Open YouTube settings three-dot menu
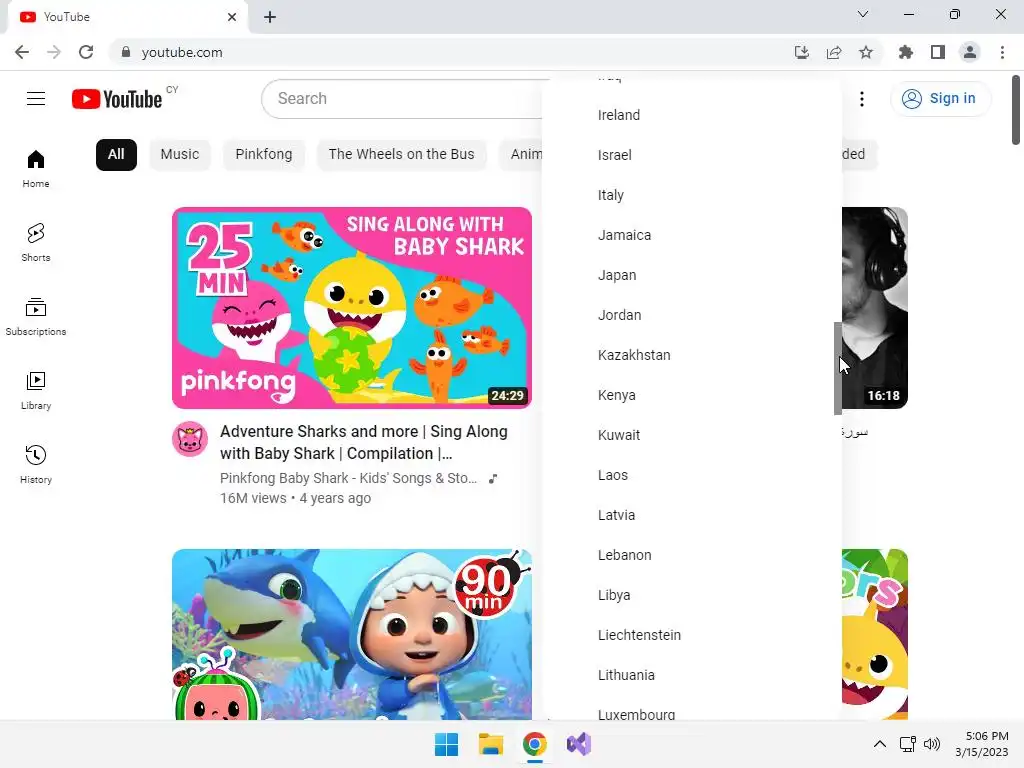 [862, 99]
